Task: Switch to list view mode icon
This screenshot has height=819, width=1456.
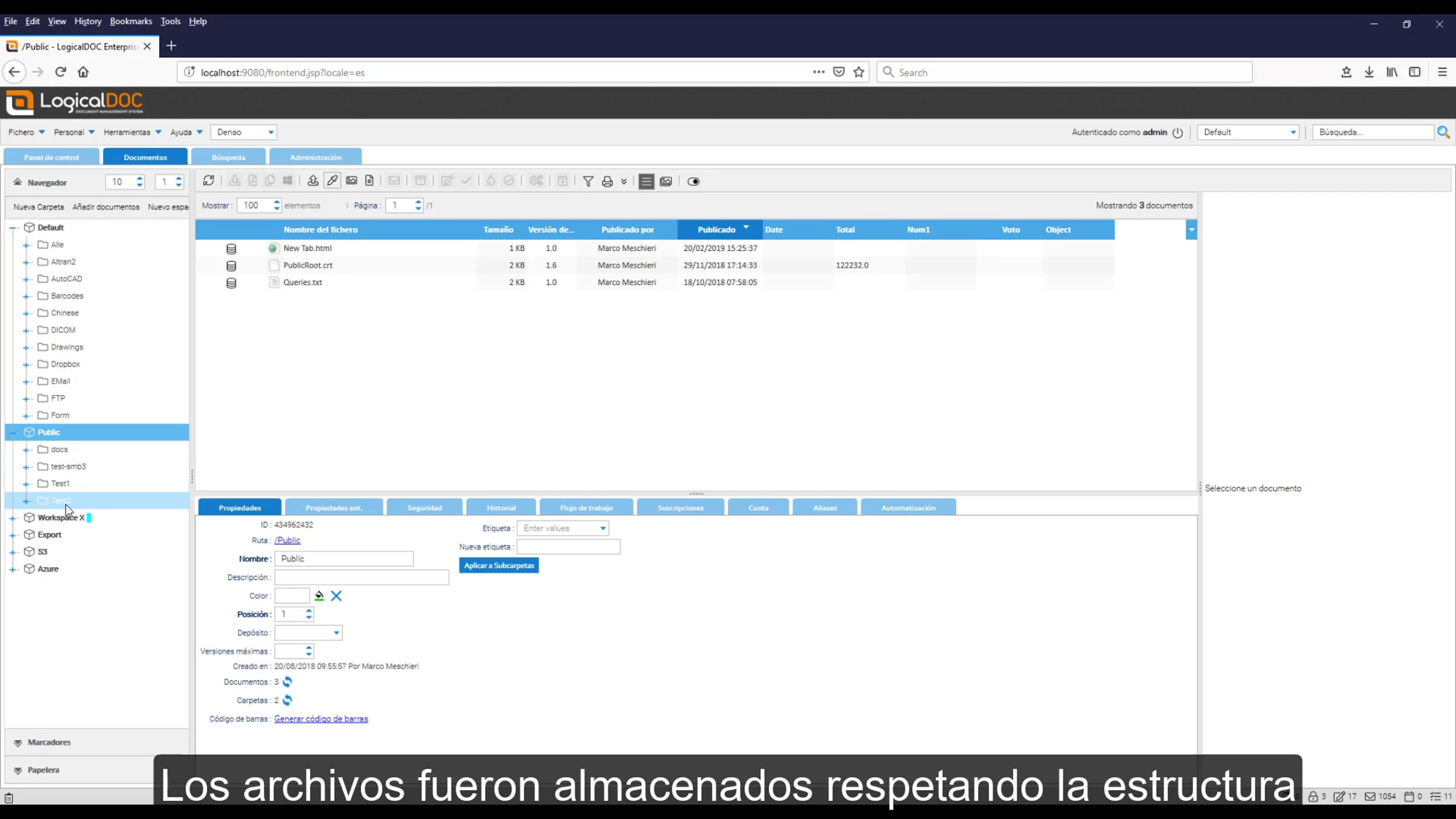Action: point(646,181)
